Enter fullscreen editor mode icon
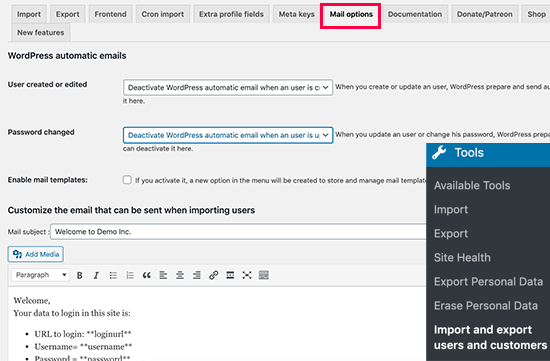Viewport: 550px width, 361px height. tap(247, 275)
